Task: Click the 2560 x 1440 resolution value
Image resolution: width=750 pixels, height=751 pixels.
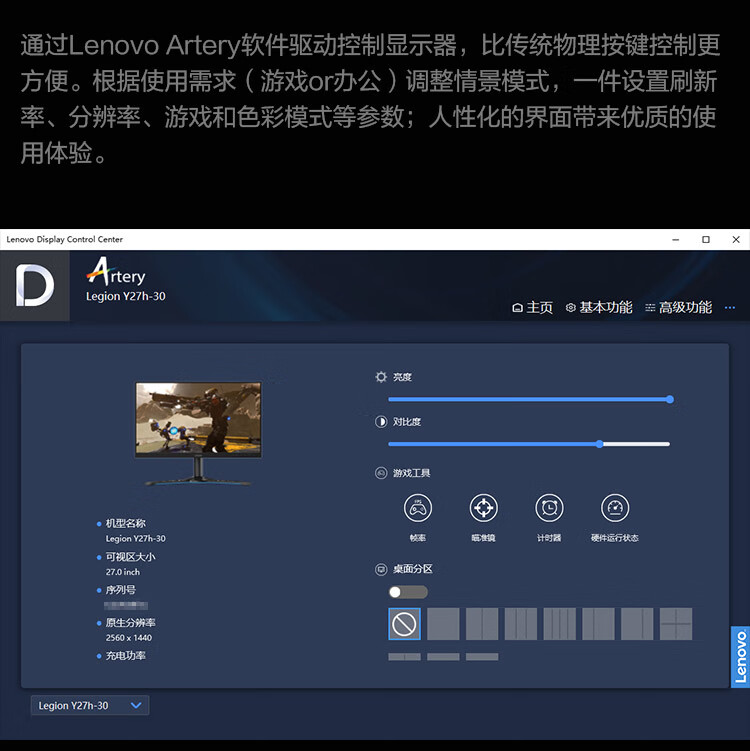Action: (129, 638)
